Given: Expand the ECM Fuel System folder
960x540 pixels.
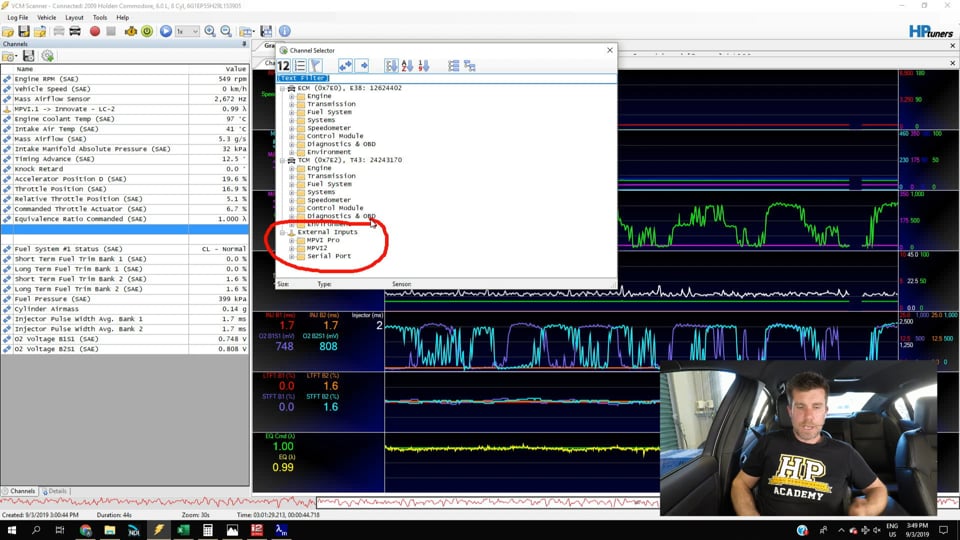Looking at the screenshot, I should pos(292,112).
